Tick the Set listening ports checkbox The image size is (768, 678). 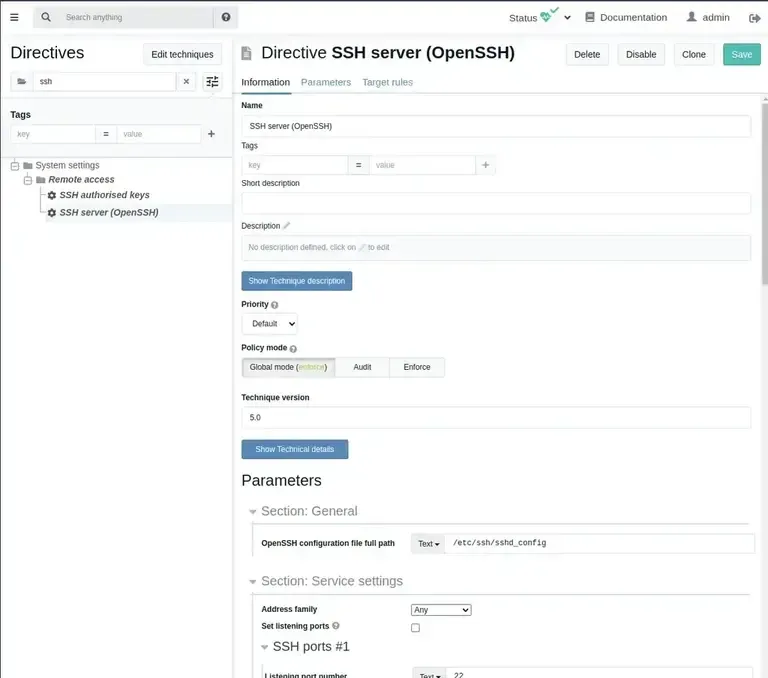tap(415, 628)
